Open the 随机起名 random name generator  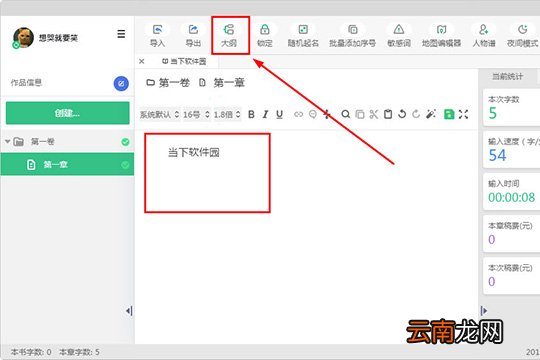pyautogui.click(x=303, y=30)
